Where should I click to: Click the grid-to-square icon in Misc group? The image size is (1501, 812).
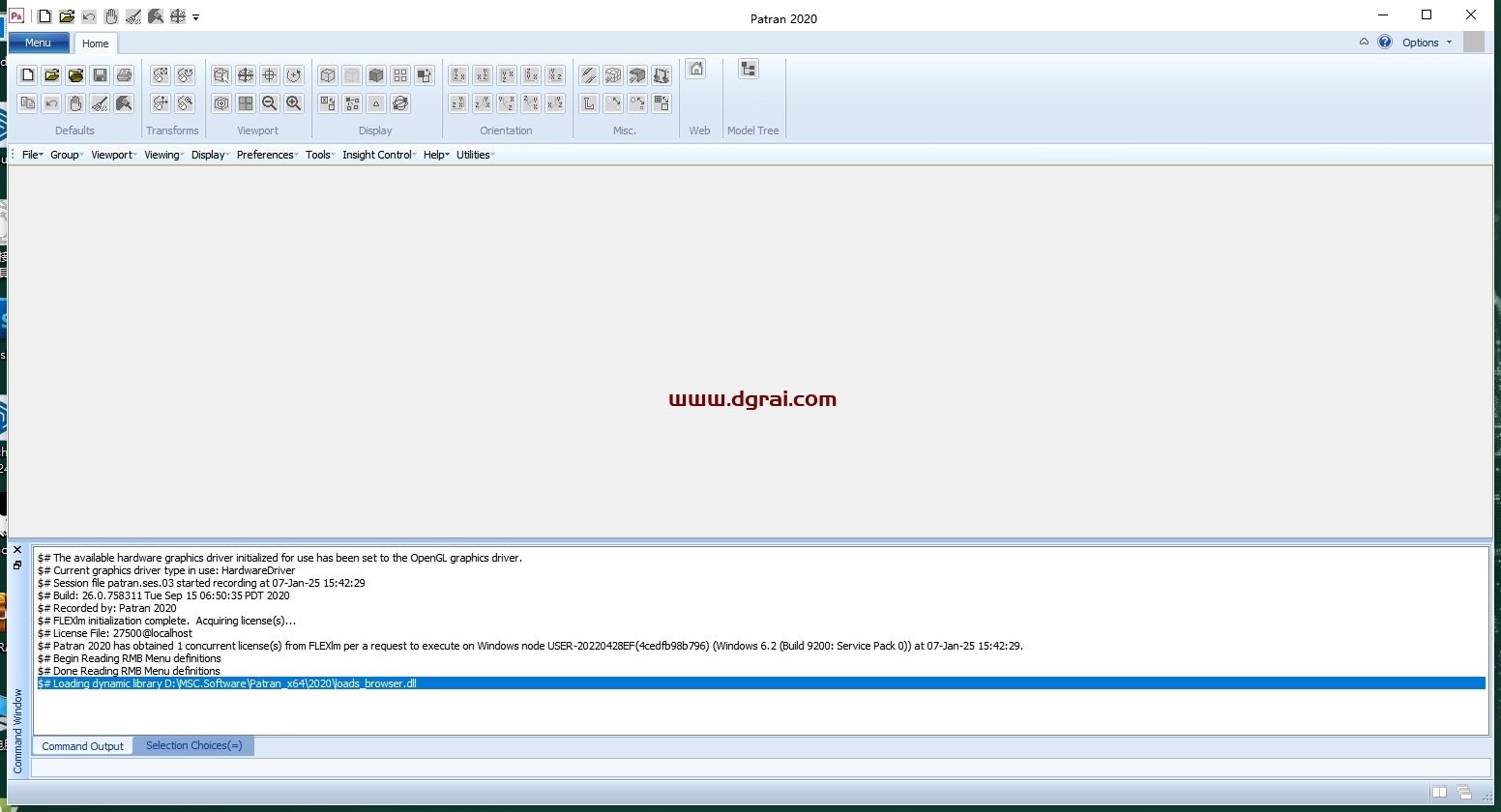point(662,102)
